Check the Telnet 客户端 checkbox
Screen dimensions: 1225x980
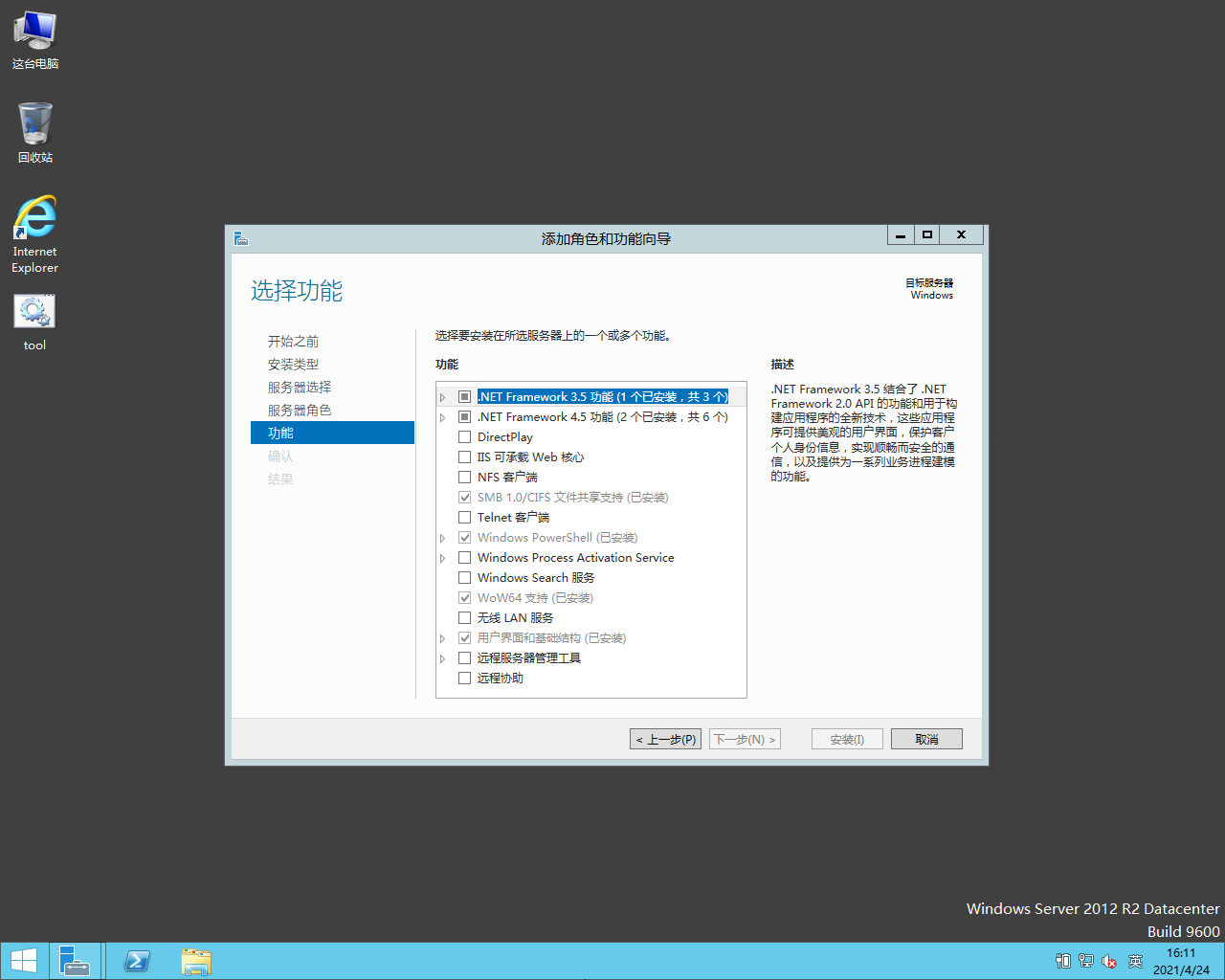tap(465, 518)
